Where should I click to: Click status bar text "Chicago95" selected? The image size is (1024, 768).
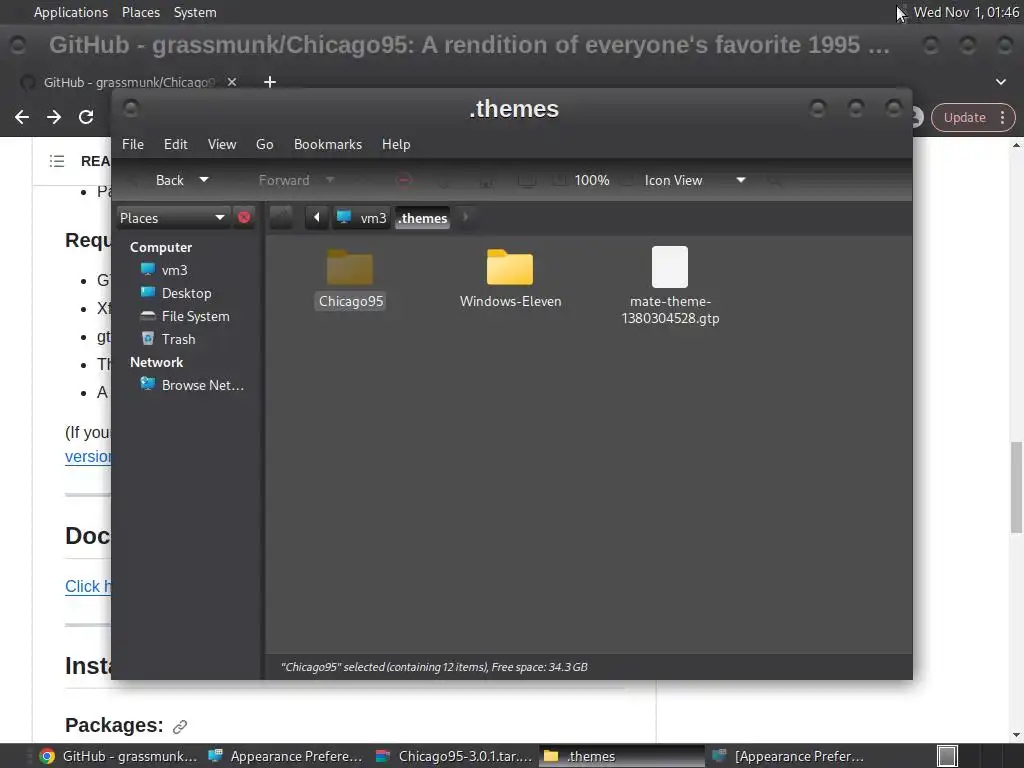click(x=434, y=667)
